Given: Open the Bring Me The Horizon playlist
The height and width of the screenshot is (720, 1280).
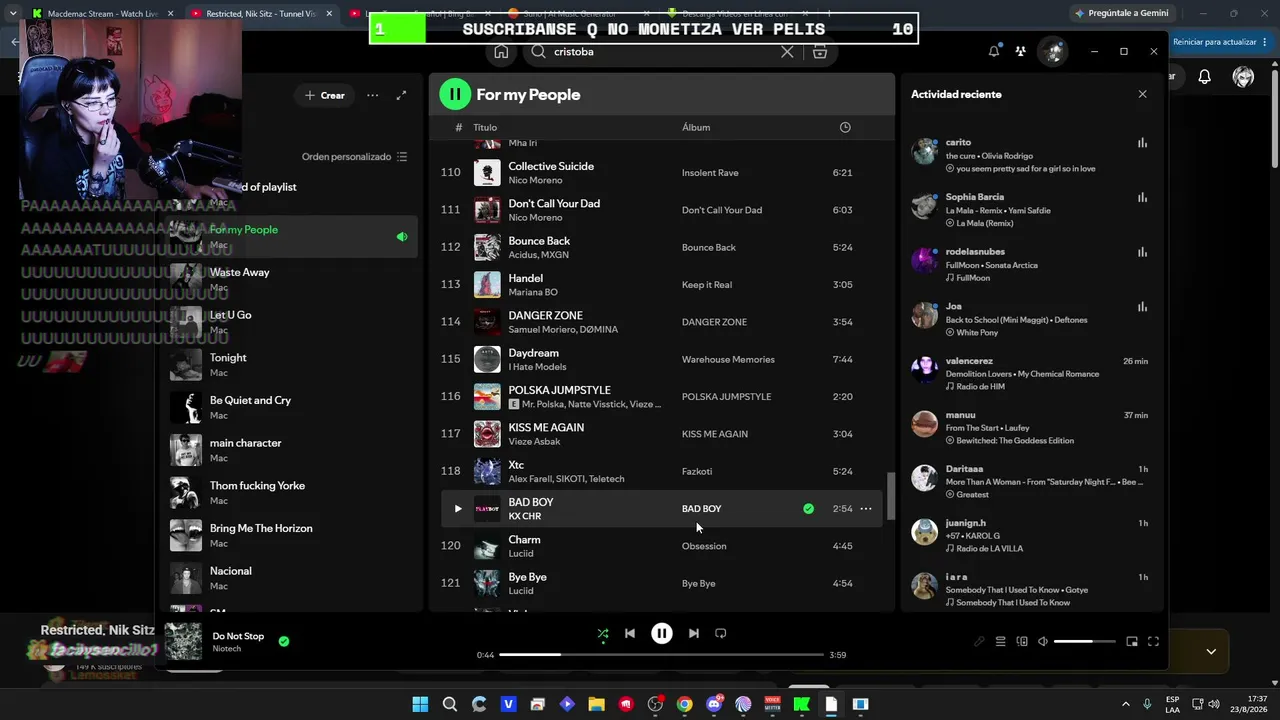Looking at the screenshot, I should (291, 535).
